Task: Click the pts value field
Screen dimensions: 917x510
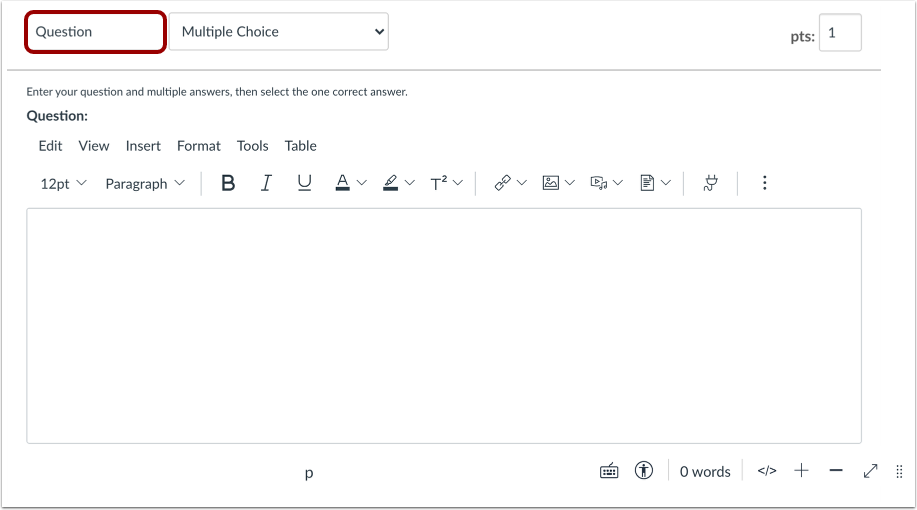Action: (840, 33)
